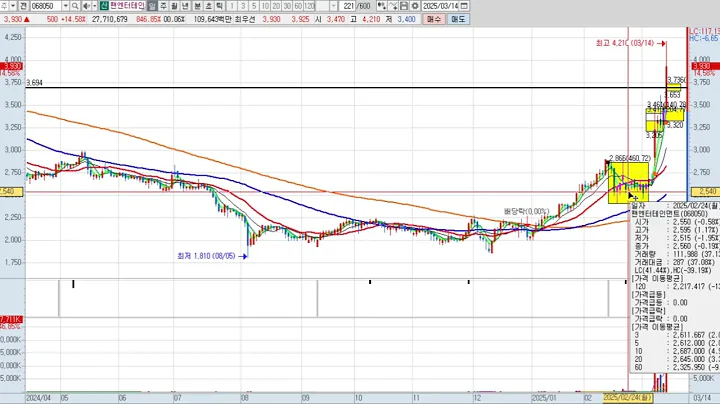The width and height of the screenshot is (720, 404).
Task: Select the 월 monthly period toggle
Action: point(174,6)
